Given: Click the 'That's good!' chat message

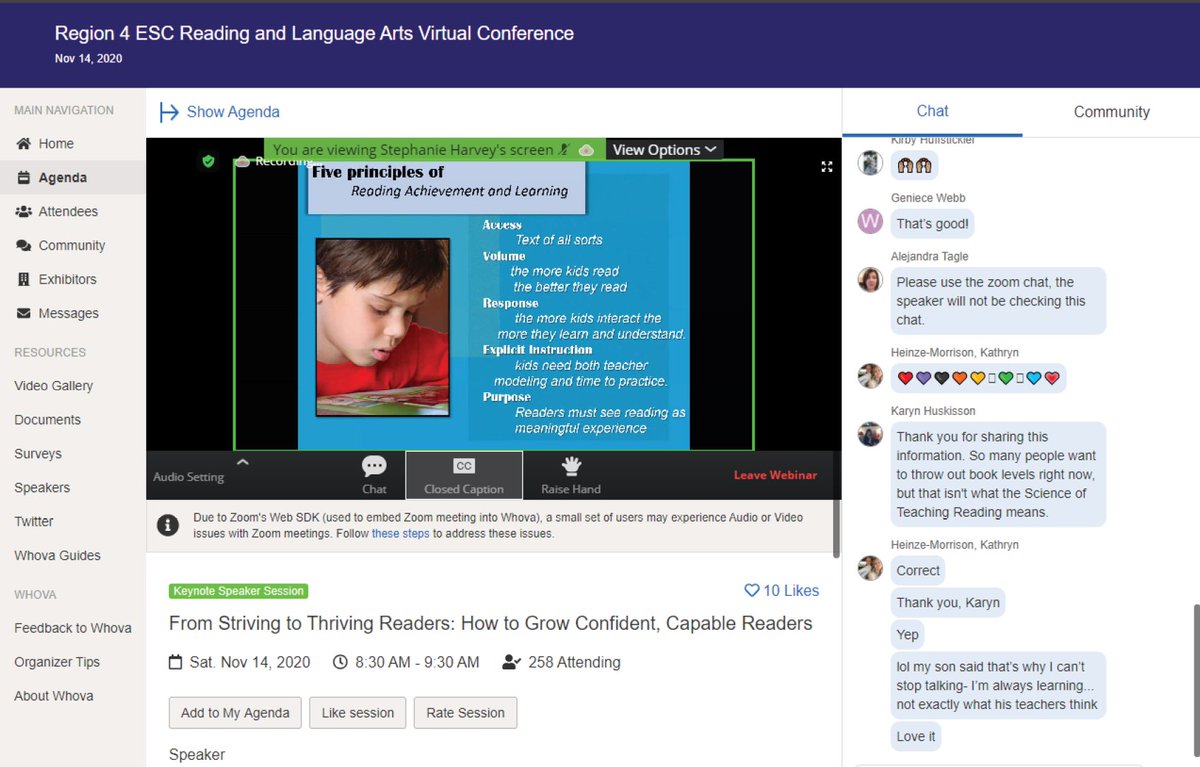Looking at the screenshot, I should [x=932, y=224].
